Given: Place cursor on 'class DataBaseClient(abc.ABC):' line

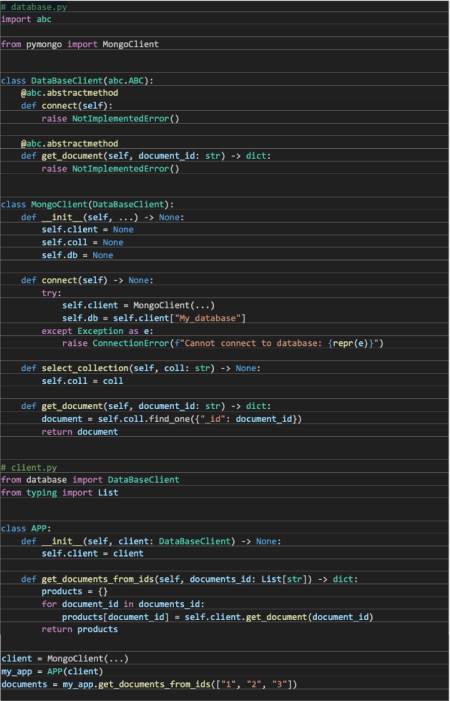Looking at the screenshot, I should [x=77, y=81].
